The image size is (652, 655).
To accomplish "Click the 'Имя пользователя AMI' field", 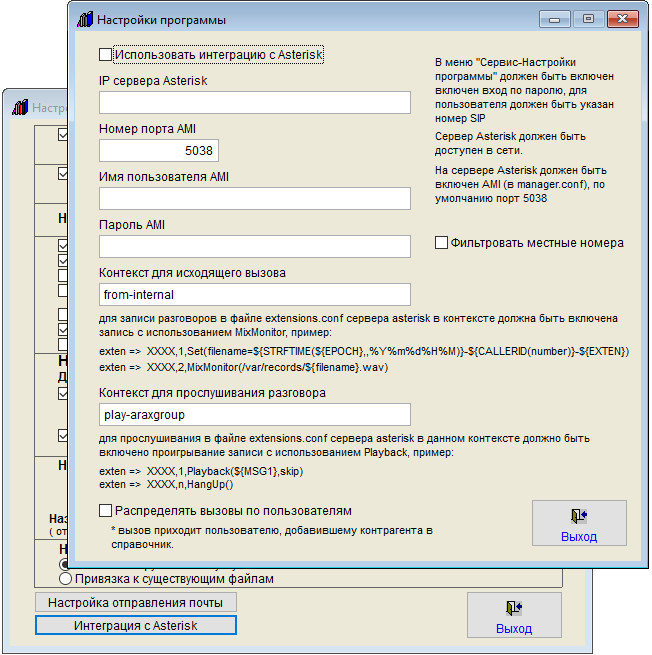I will (255, 198).
